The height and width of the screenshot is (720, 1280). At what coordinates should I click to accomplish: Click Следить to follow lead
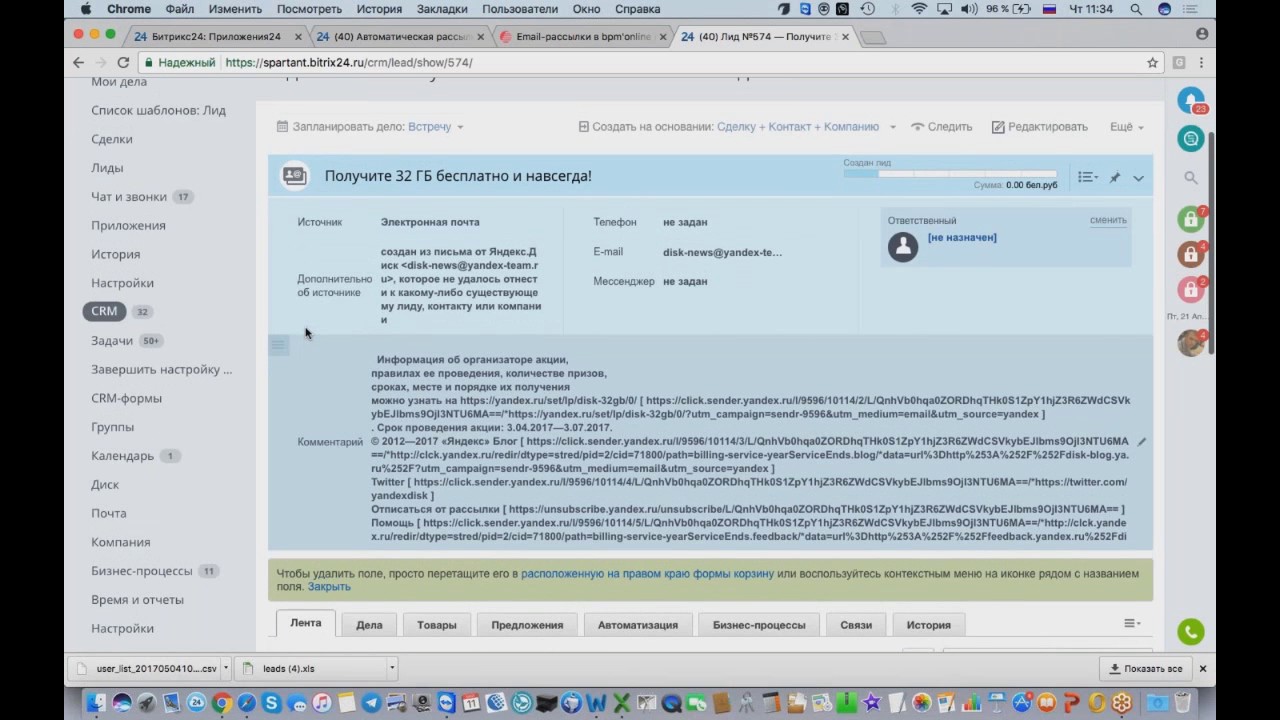(x=941, y=127)
